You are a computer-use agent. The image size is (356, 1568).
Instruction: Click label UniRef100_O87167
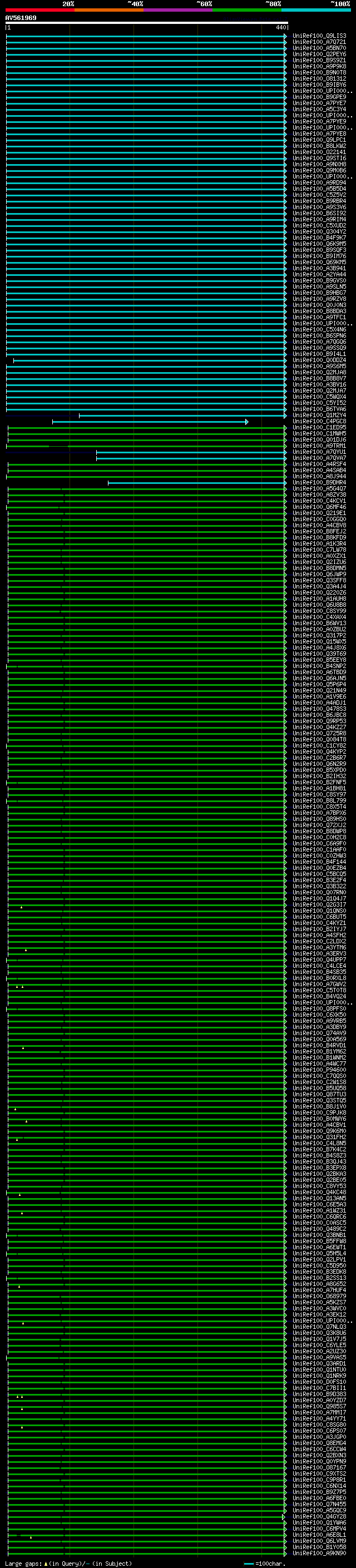[x=319, y=1467]
